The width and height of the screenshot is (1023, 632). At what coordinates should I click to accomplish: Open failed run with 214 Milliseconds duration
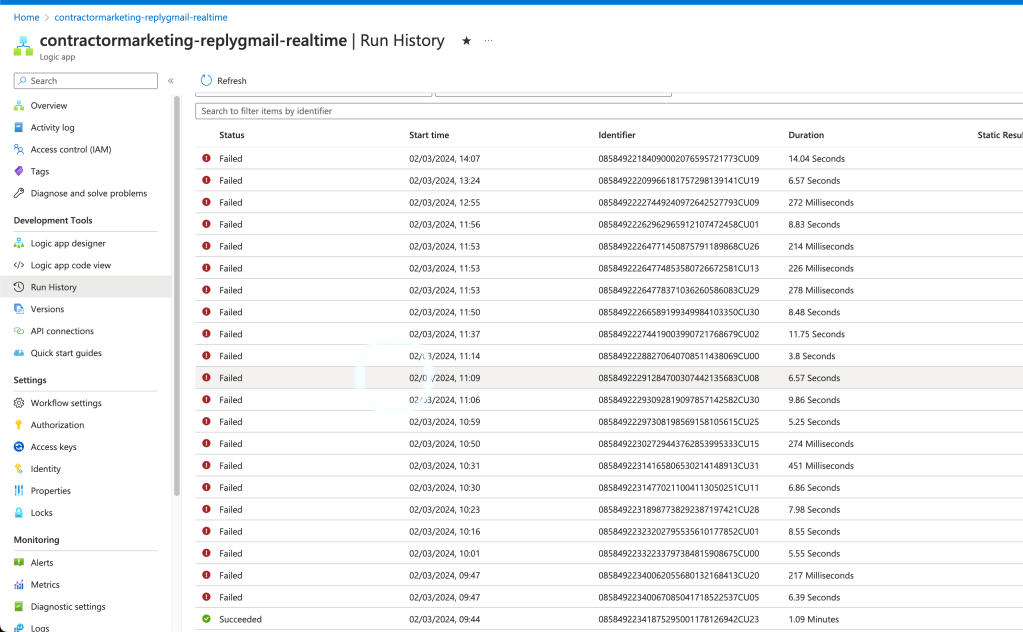click(x=609, y=247)
